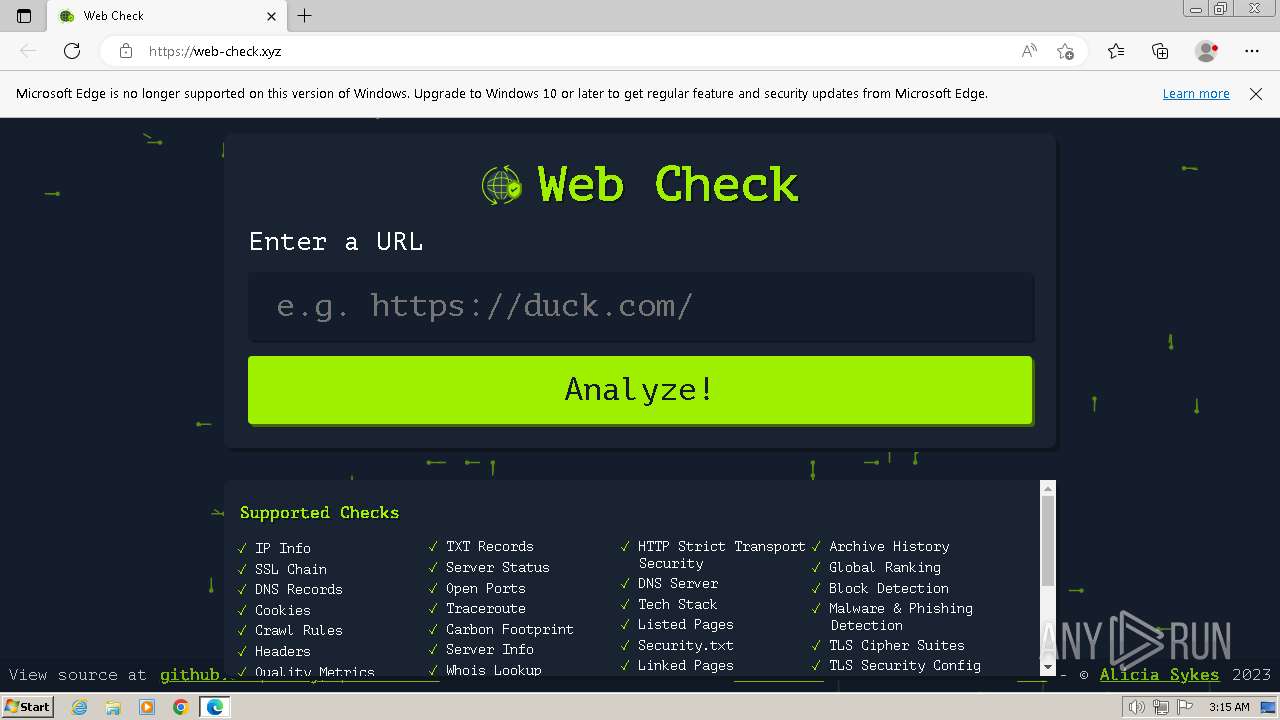Screen dimensions: 1280x720
Task: Launch Internet Explorer from taskbar
Action: tap(80, 707)
